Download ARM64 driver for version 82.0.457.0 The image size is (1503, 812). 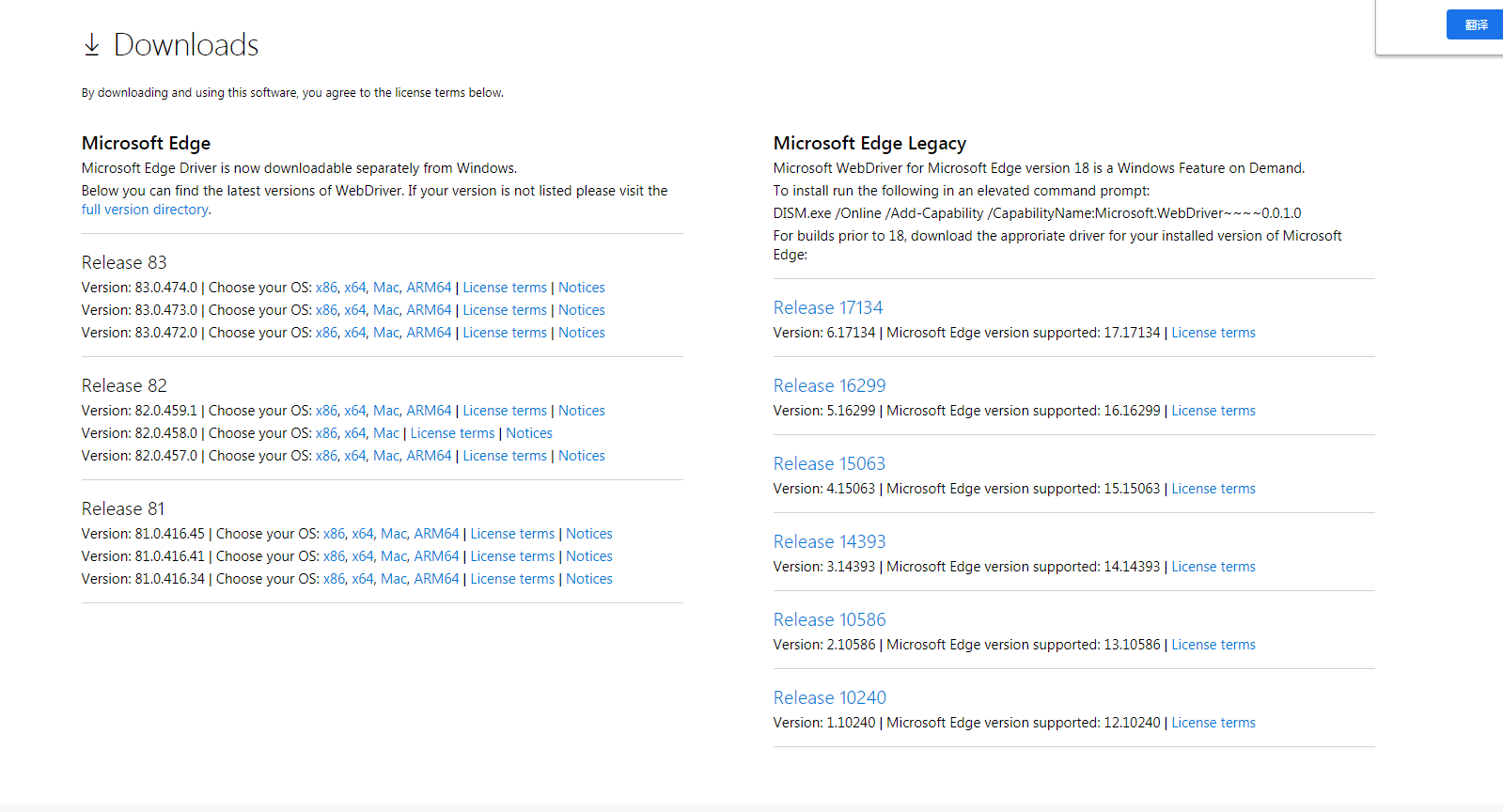(429, 456)
